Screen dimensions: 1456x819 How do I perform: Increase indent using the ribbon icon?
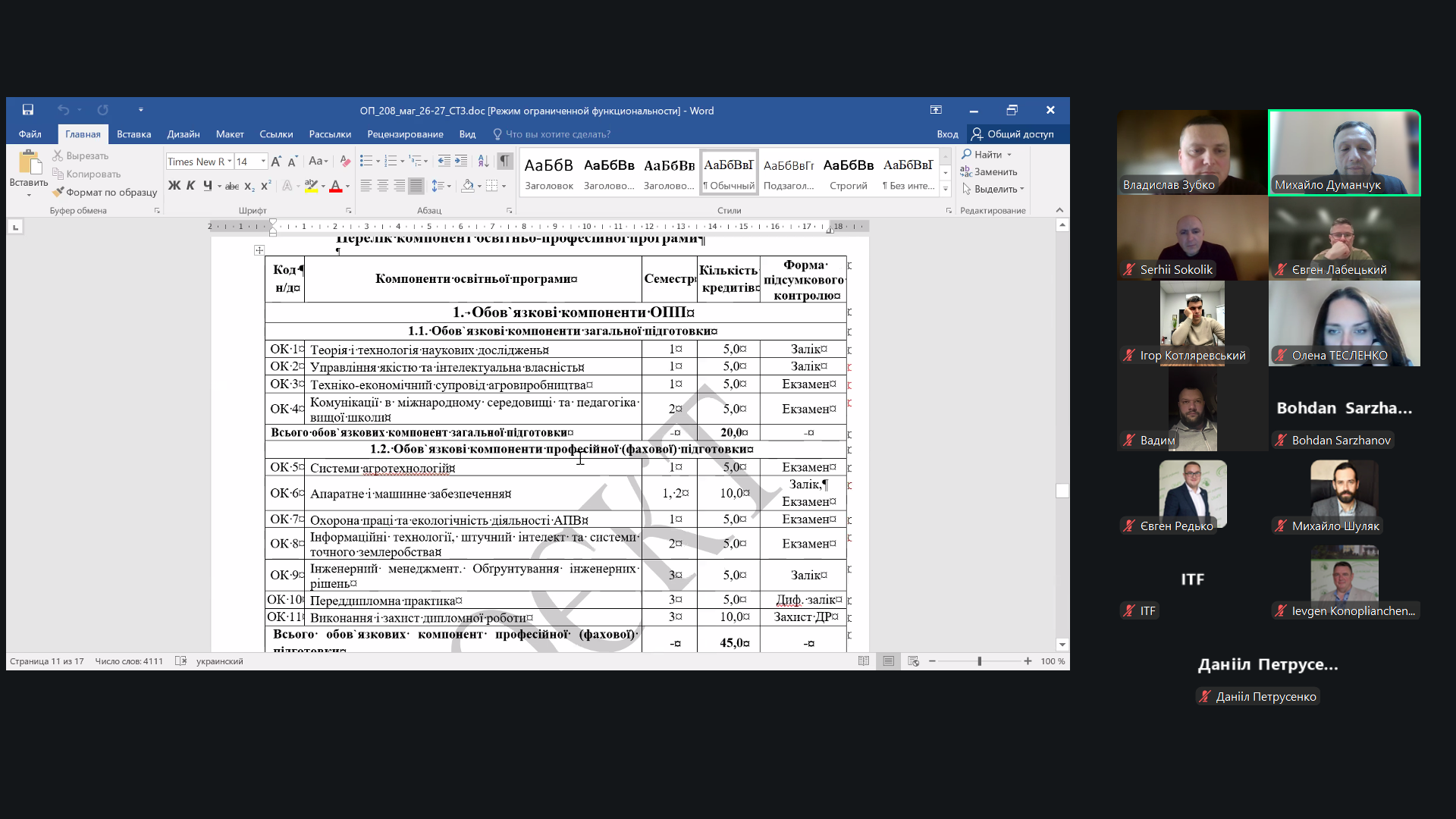(461, 161)
